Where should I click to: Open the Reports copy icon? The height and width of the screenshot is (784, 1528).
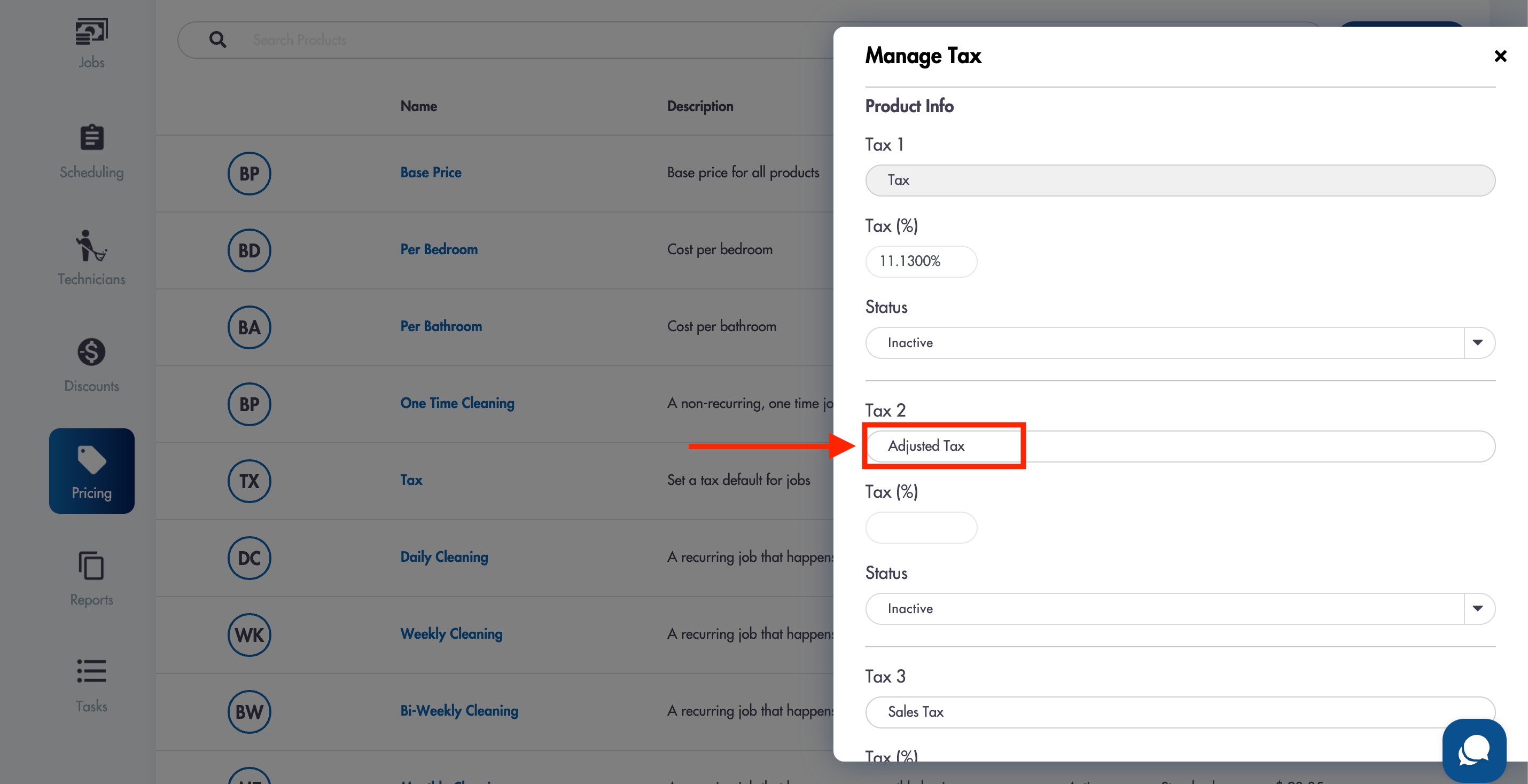click(91, 566)
